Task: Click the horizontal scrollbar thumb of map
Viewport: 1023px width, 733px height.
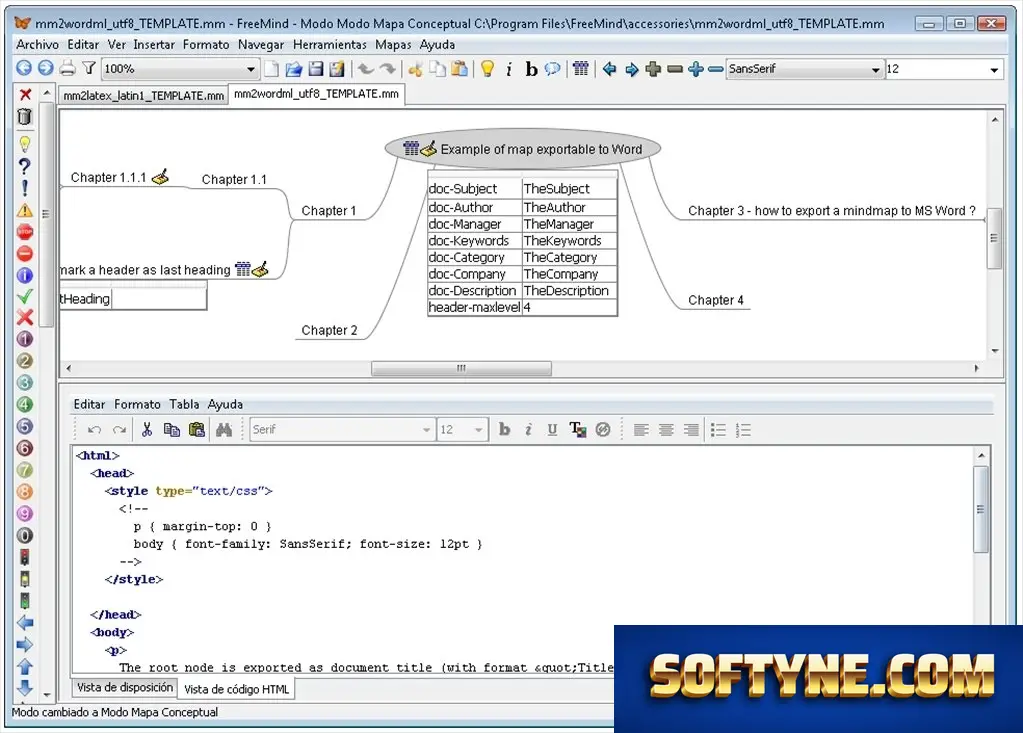Action: pyautogui.click(x=461, y=368)
